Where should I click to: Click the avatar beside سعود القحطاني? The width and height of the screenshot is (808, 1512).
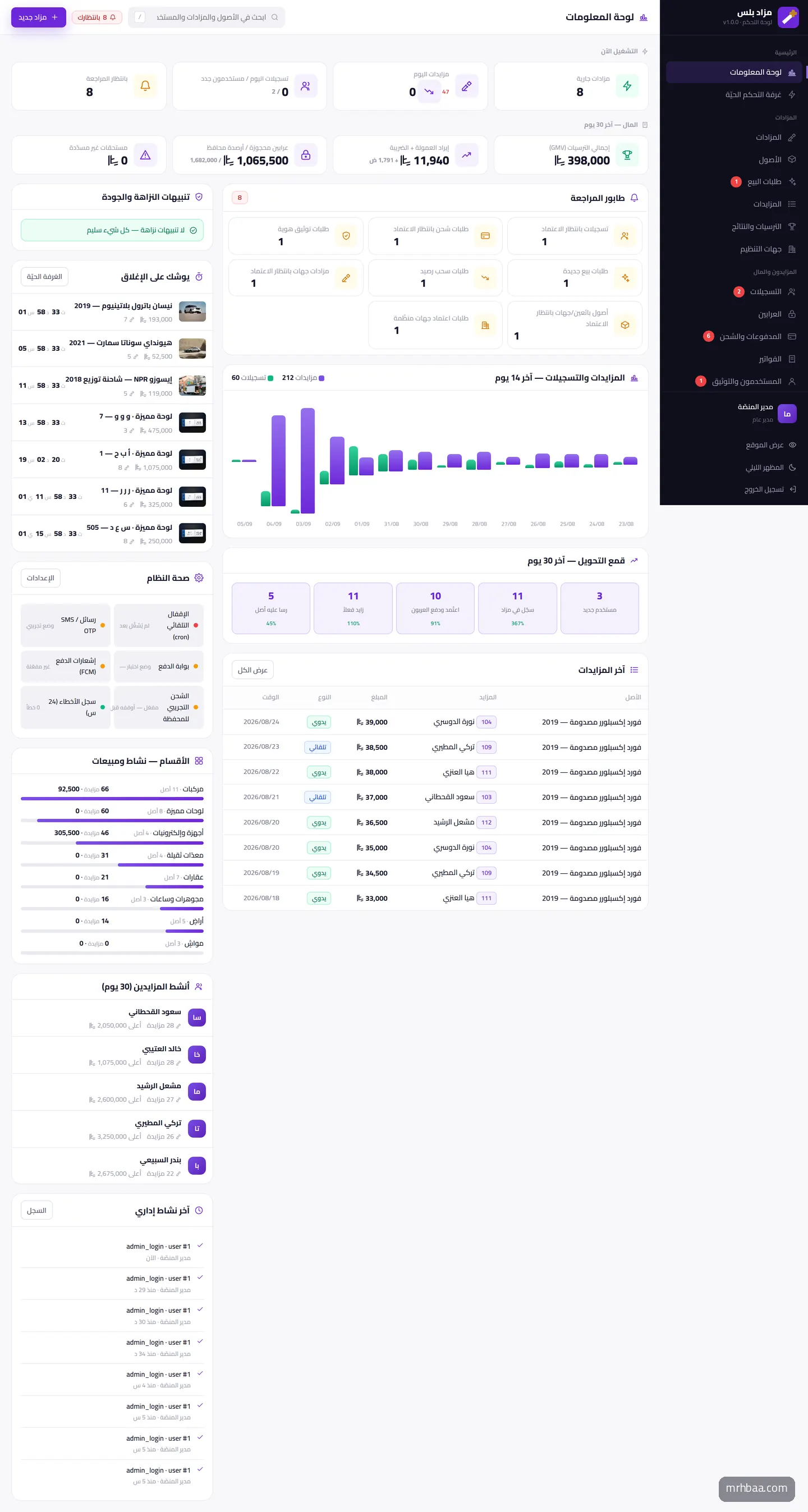coord(196,1018)
